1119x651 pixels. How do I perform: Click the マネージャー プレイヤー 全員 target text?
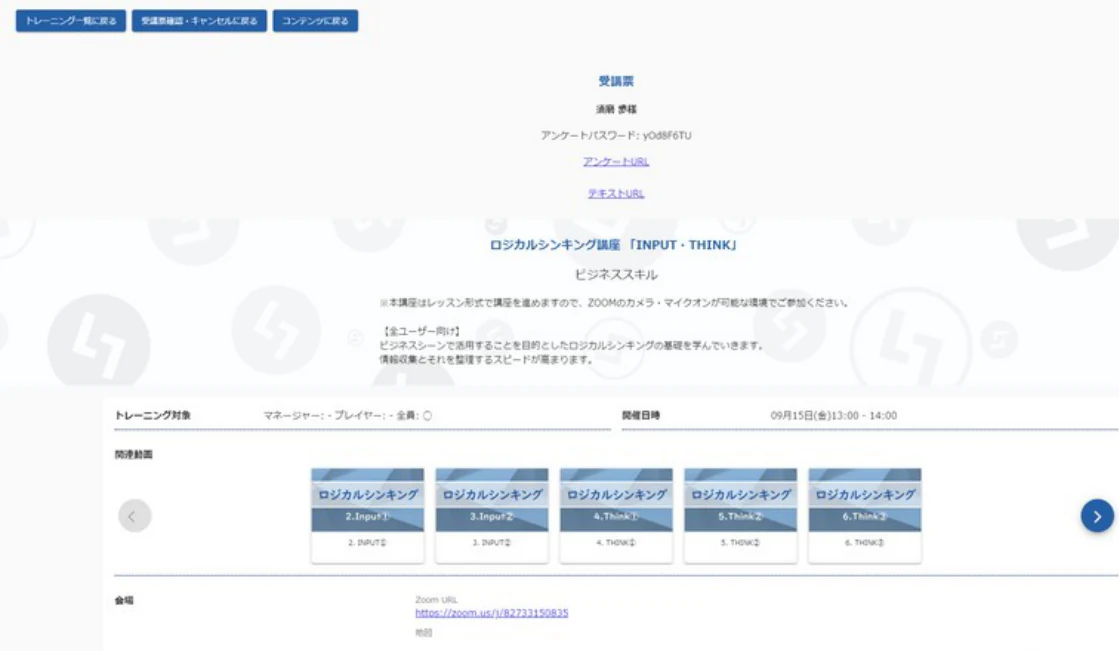(348, 415)
